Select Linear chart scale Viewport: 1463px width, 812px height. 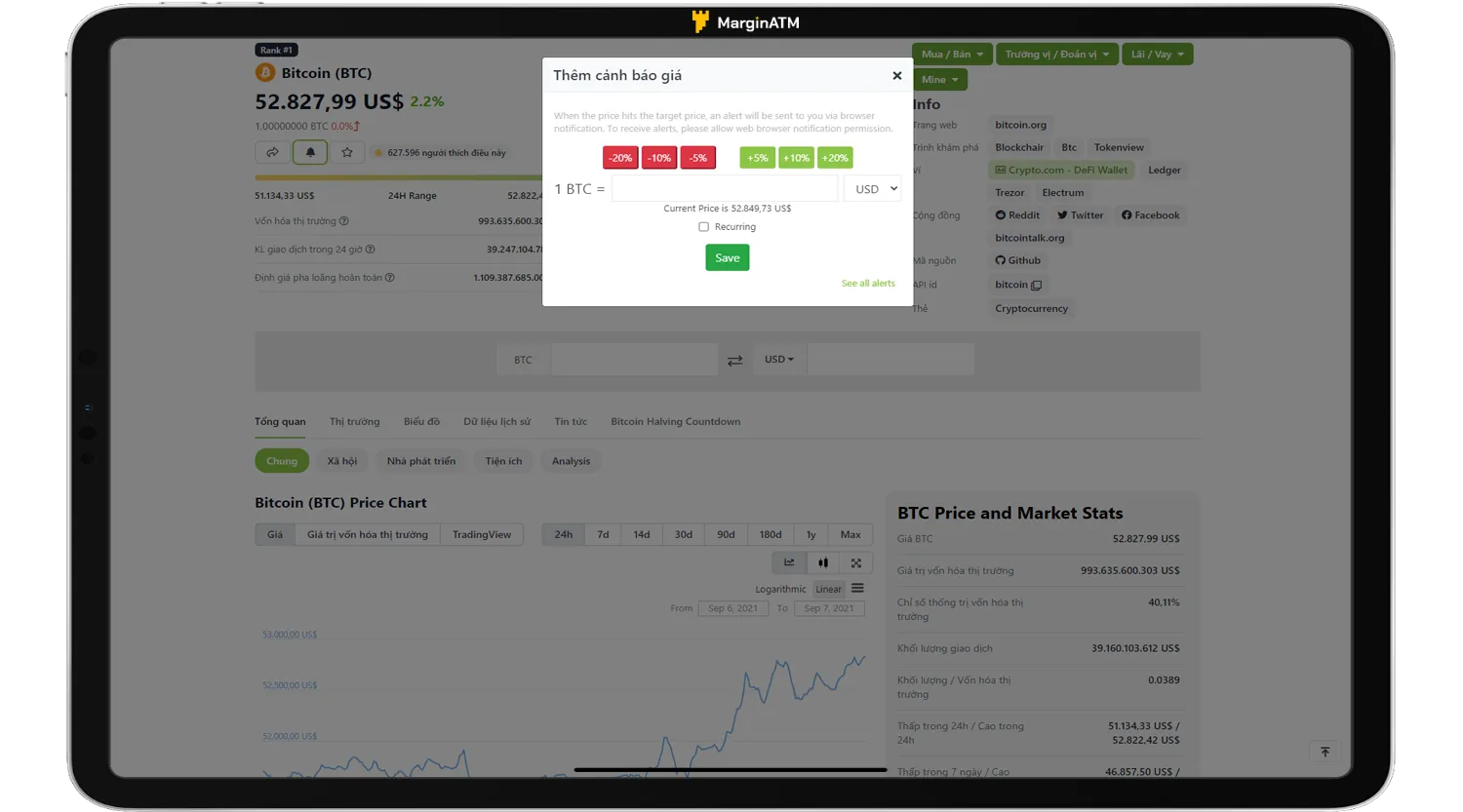click(x=828, y=589)
